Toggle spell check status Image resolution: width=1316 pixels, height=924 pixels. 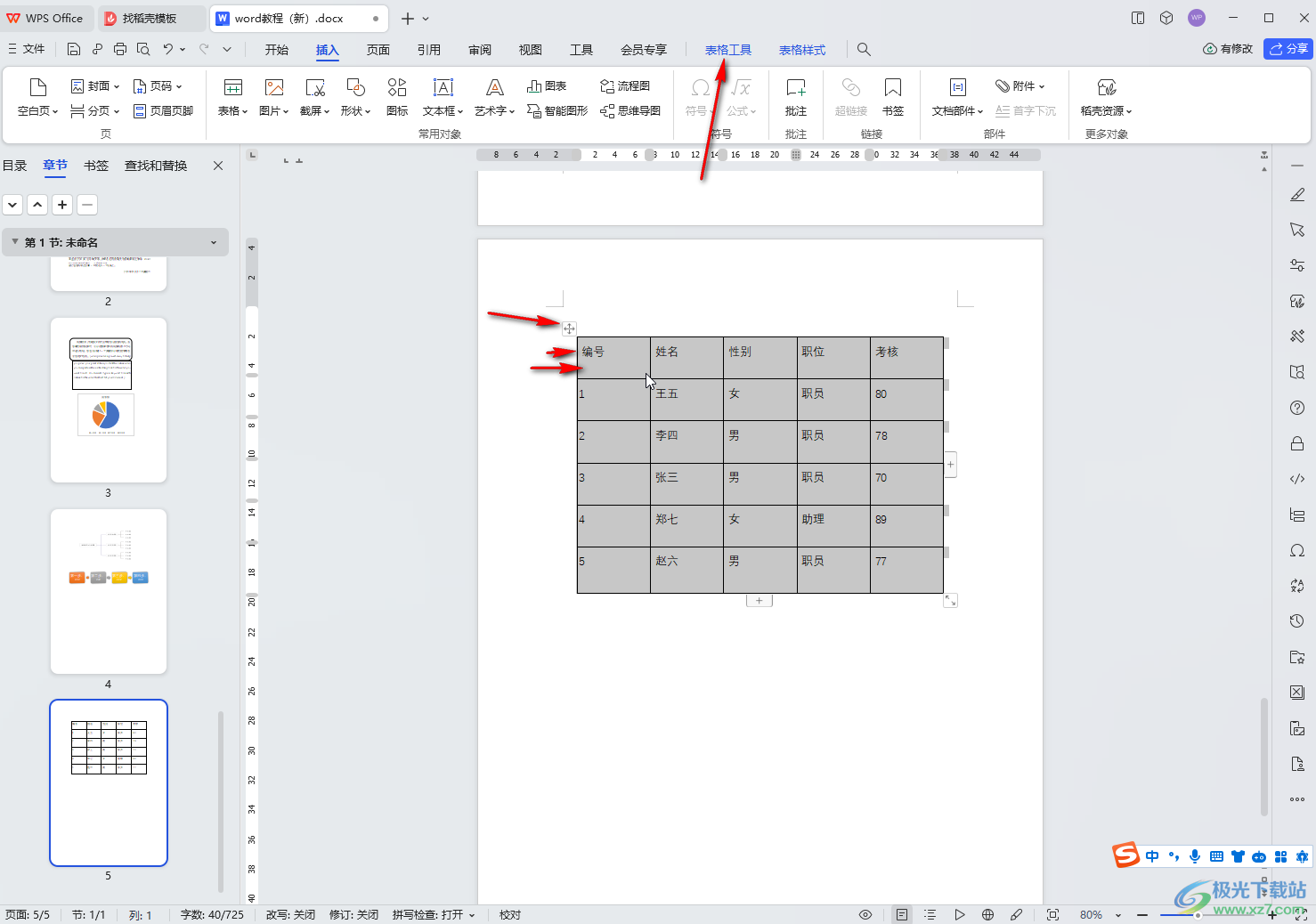coord(434,915)
